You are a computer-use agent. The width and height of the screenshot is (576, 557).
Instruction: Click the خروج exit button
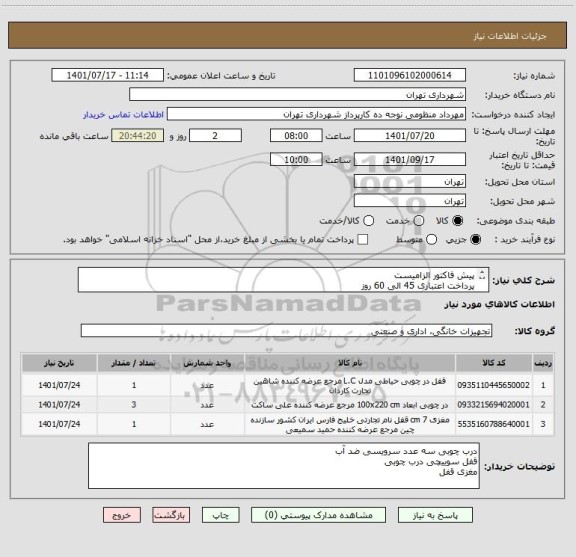tap(122, 515)
